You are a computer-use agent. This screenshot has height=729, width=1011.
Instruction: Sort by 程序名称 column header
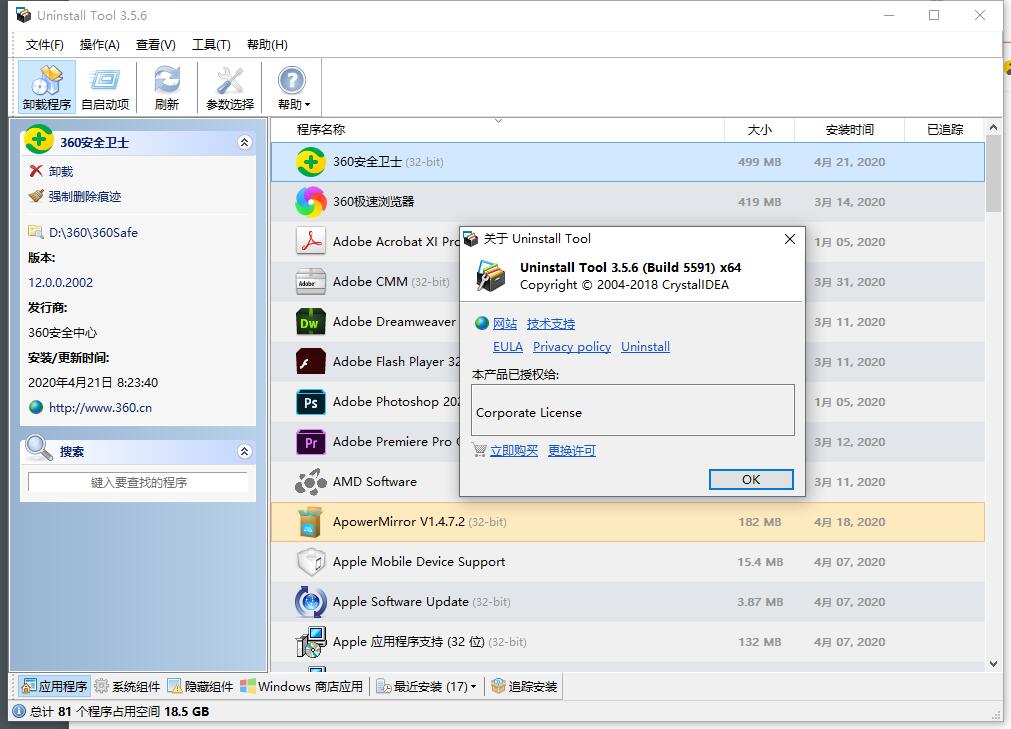[498, 130]
